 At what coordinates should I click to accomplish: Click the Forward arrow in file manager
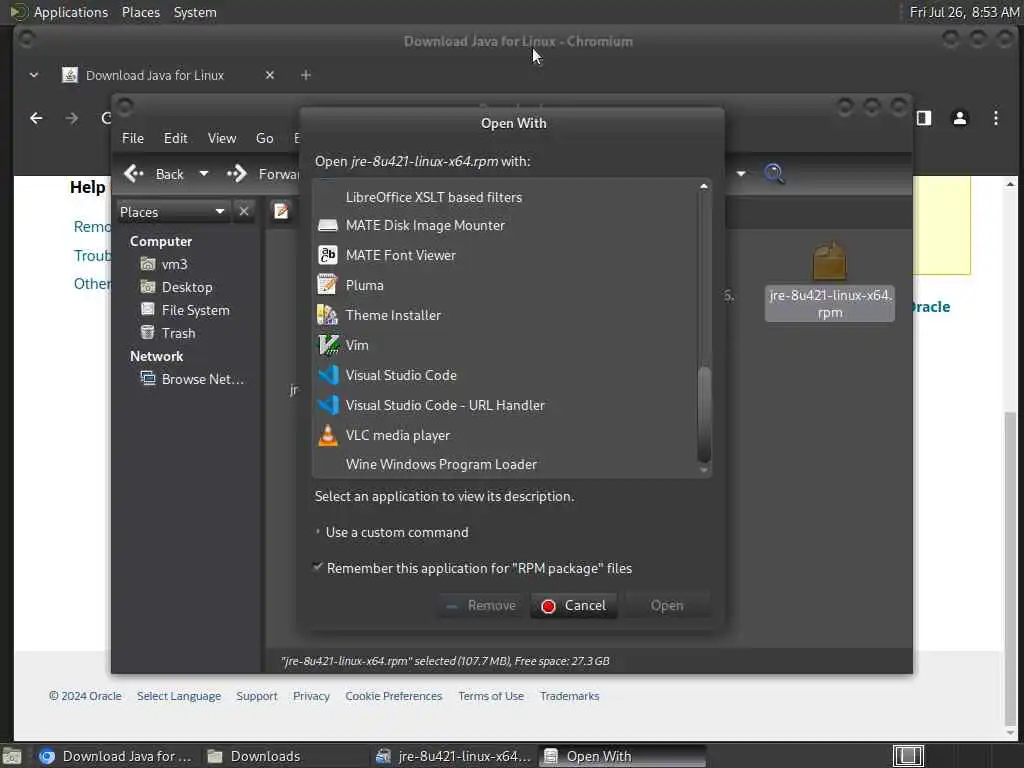236,174
